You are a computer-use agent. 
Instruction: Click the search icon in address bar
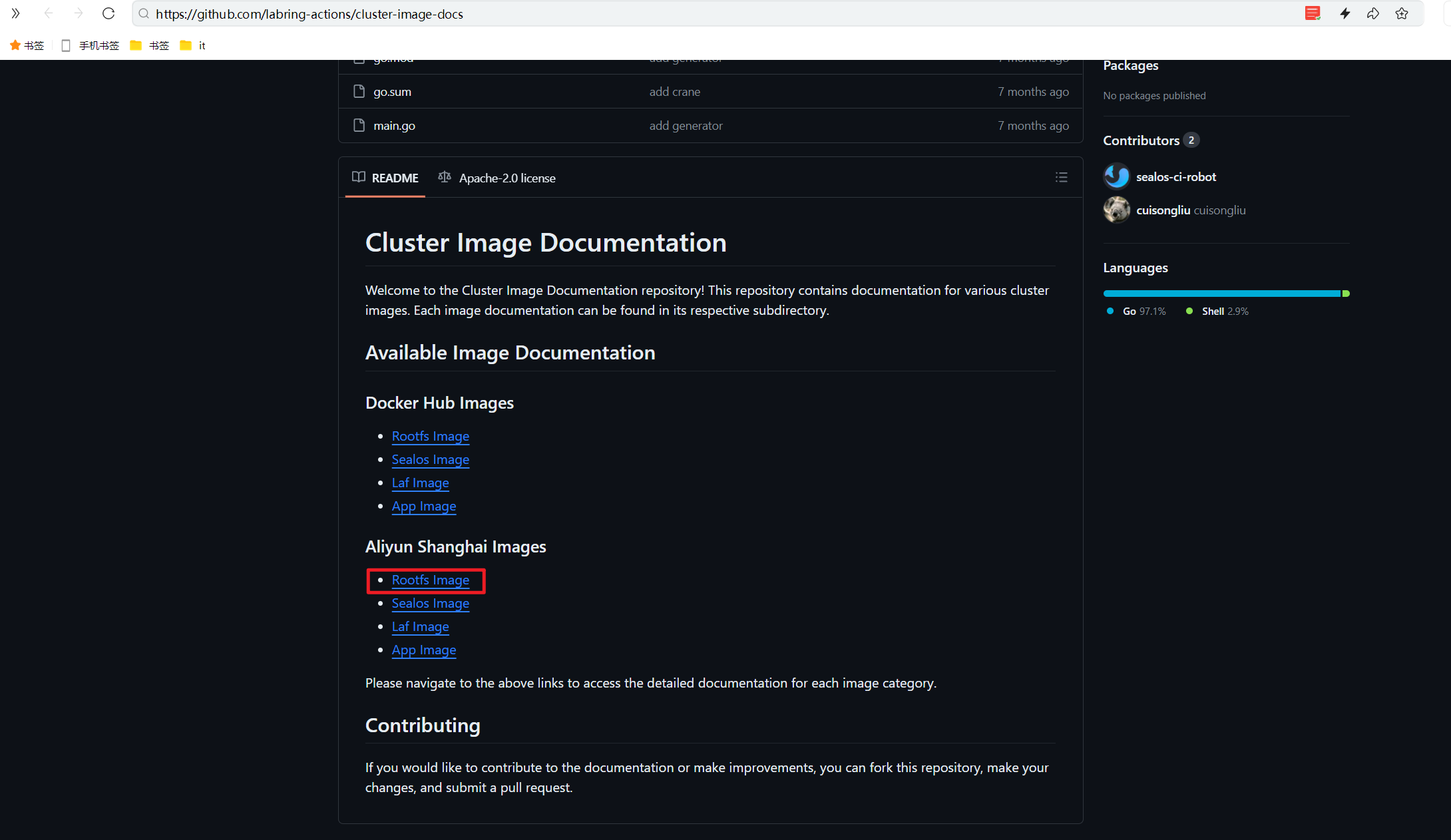144,13
